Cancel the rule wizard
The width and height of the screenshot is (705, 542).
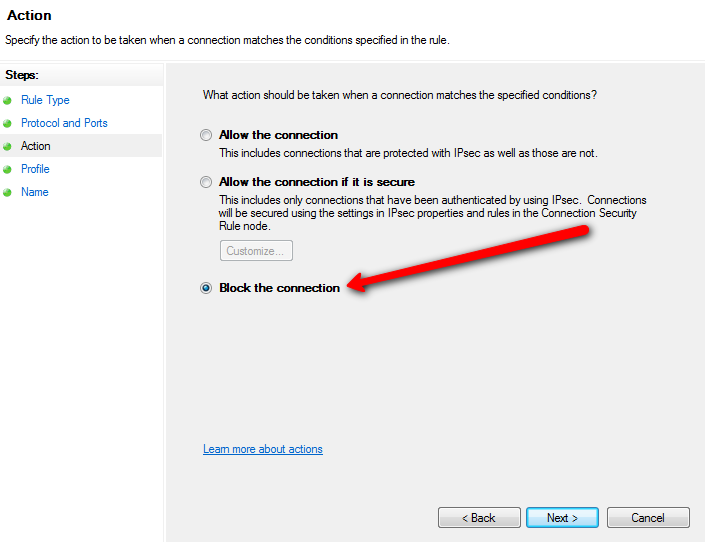point(648,518)
